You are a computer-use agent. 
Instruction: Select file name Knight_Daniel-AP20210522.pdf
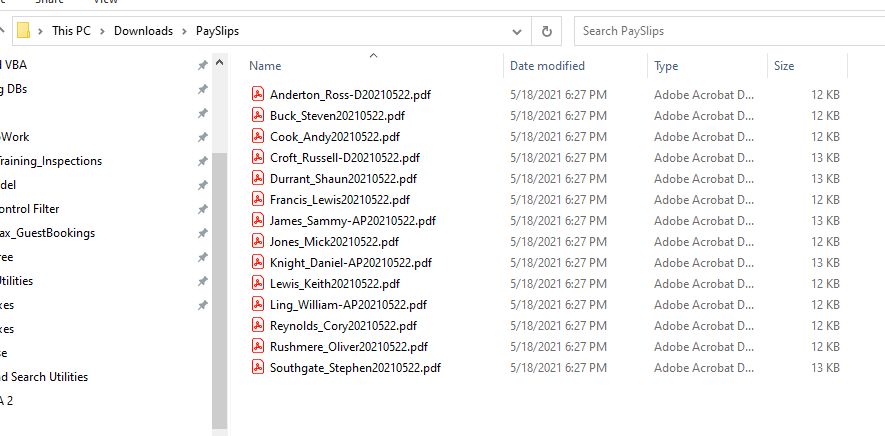pyautogui.click(x=351, y=263)
